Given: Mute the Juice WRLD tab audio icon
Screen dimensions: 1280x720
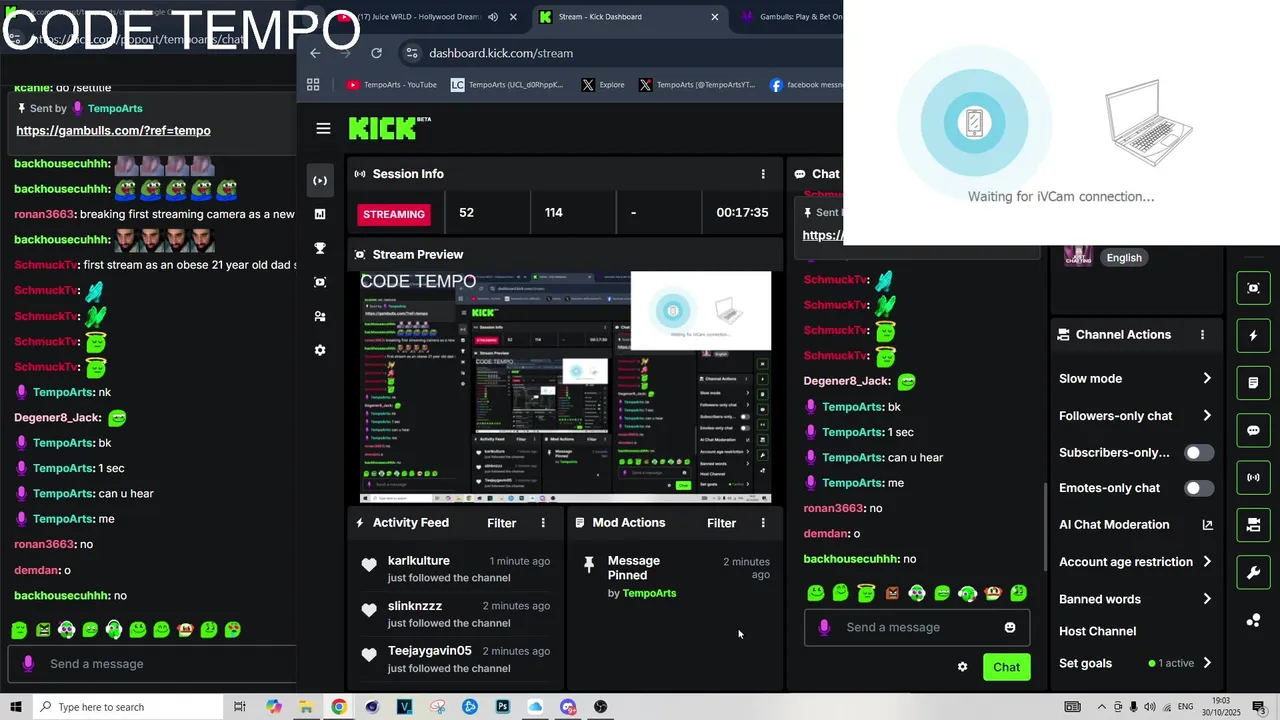Looking at the screenshot, I should click(493, 17).
